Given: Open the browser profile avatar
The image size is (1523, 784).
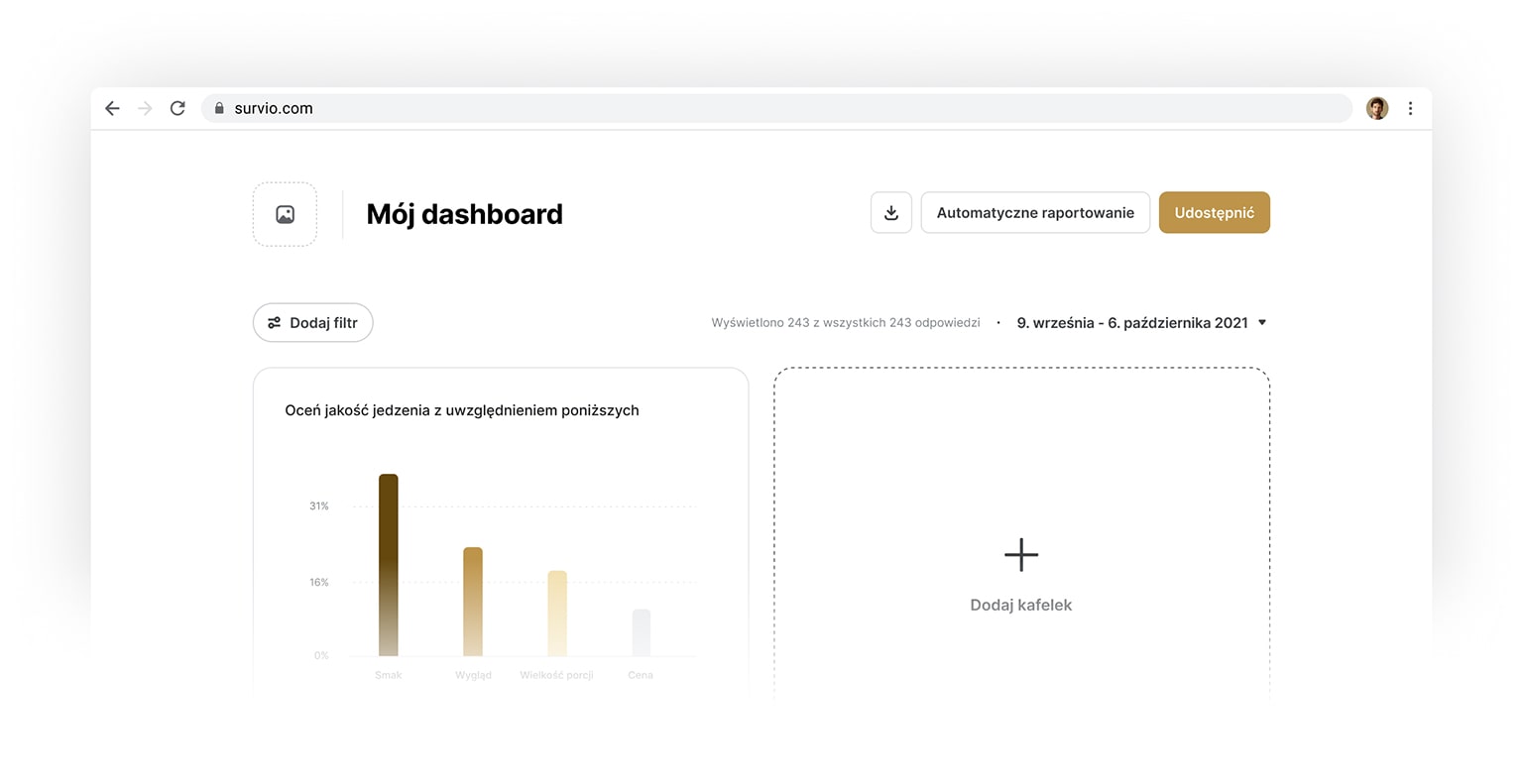Looking at the screenshot, I should click(x=1376, y=108).
